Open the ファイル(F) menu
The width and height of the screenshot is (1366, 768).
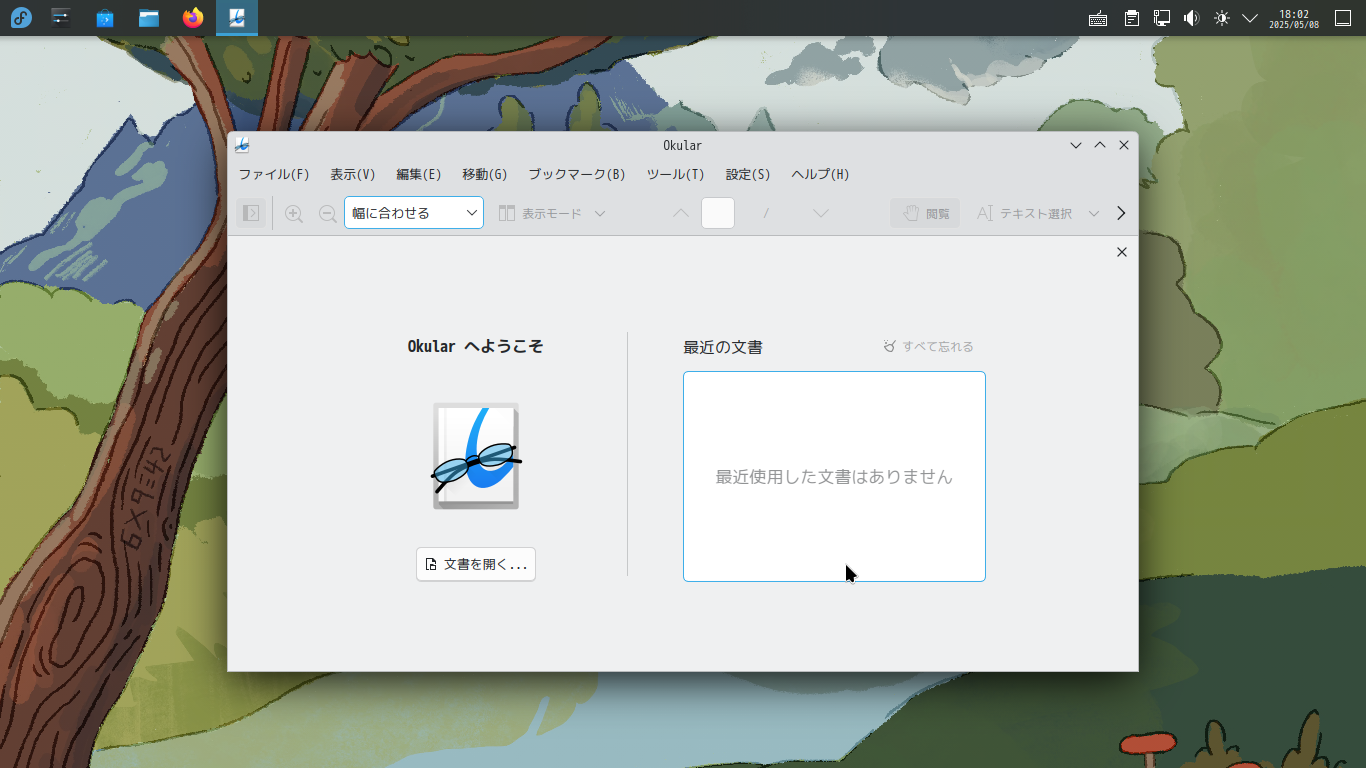click(x=274, y=174)
